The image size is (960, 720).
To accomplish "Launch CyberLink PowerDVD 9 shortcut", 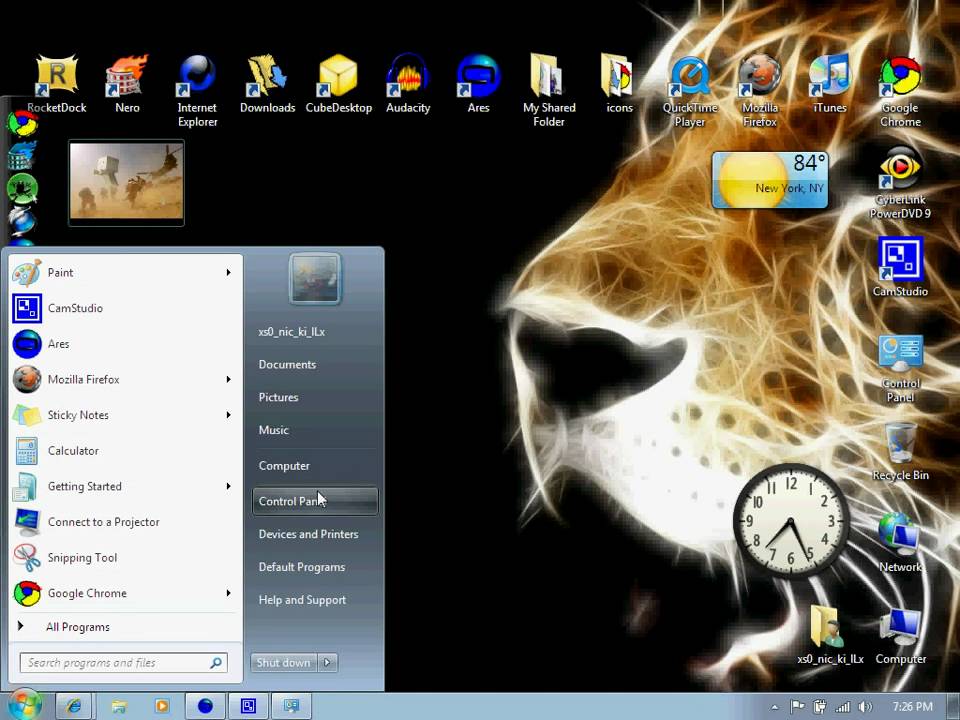I will [900, 182].
